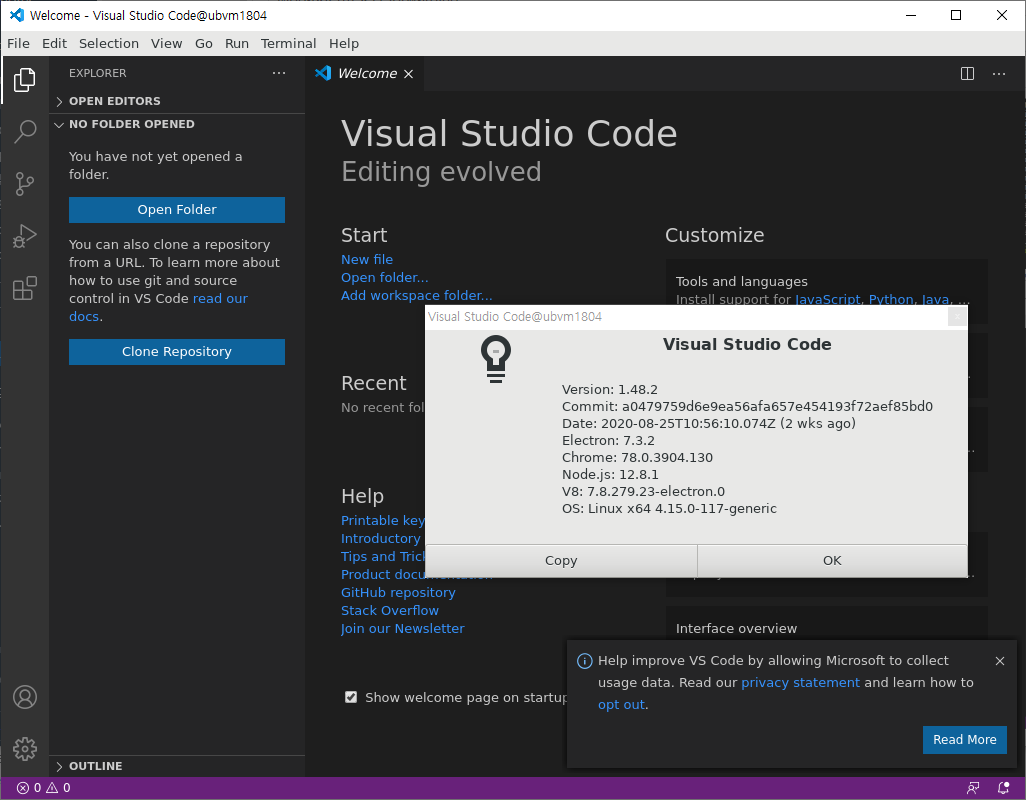Open the Extensions view
Screen dimensions: 1026x800
tap(25, 288)
